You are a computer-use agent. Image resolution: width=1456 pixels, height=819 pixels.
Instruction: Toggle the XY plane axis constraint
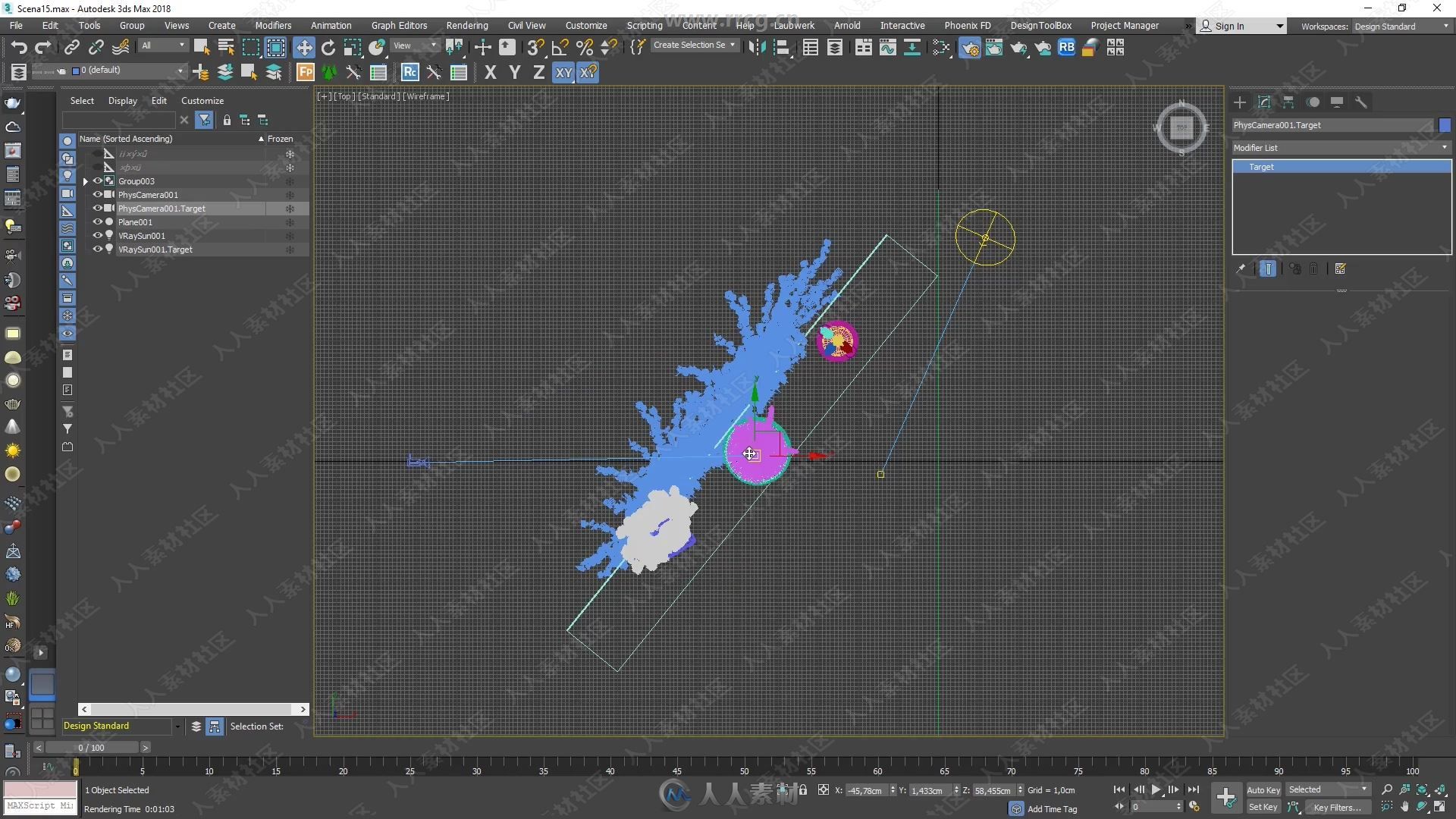[563, 72]
